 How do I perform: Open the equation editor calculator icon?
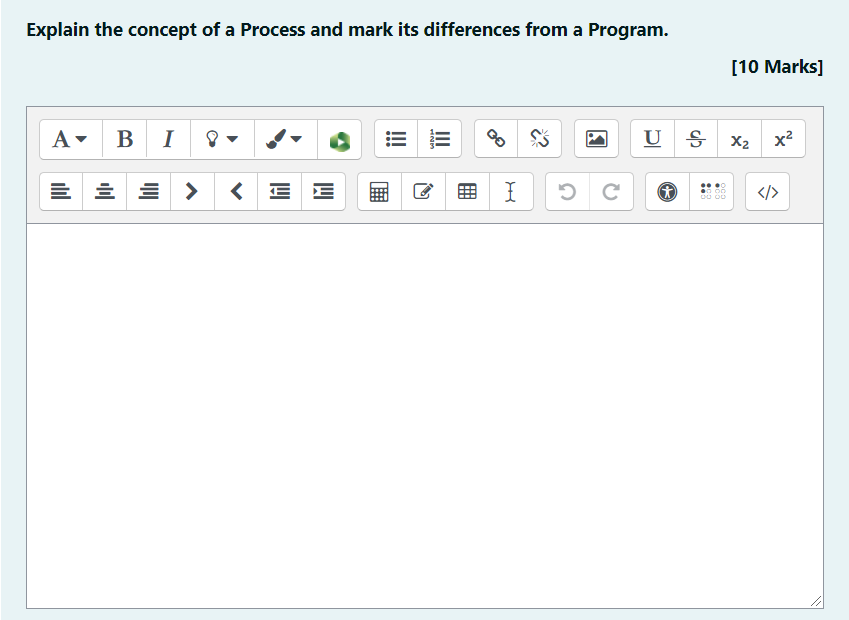[x=379, y=192]
